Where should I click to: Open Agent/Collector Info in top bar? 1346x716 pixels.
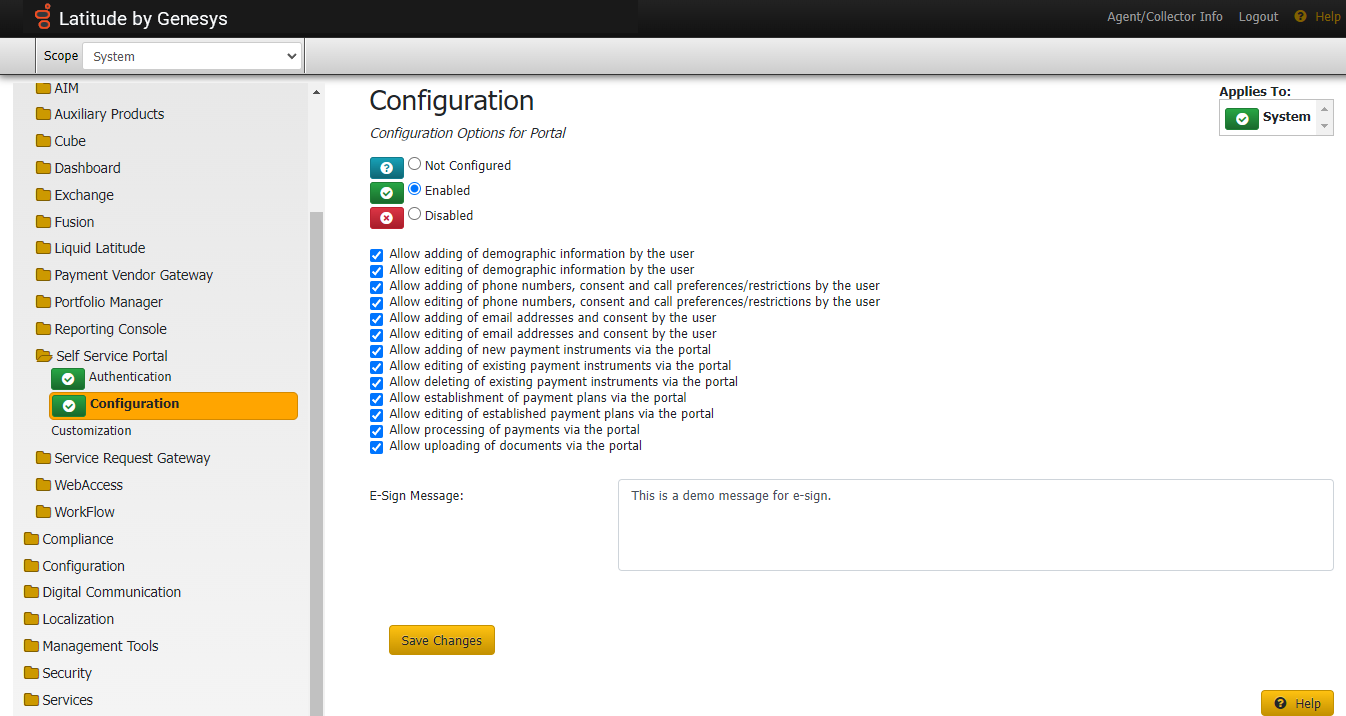pyautogui.click(x=1164, y=17)
